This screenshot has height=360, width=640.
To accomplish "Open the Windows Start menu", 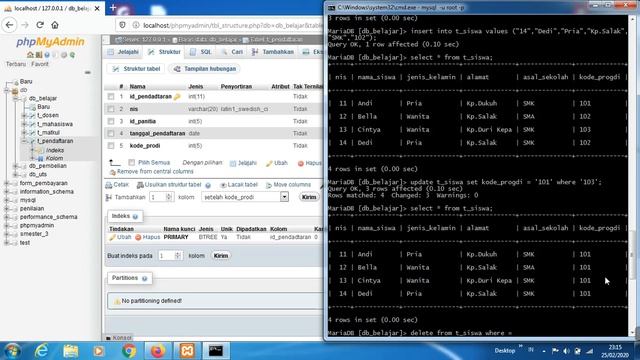I will [x=12, y=351].
